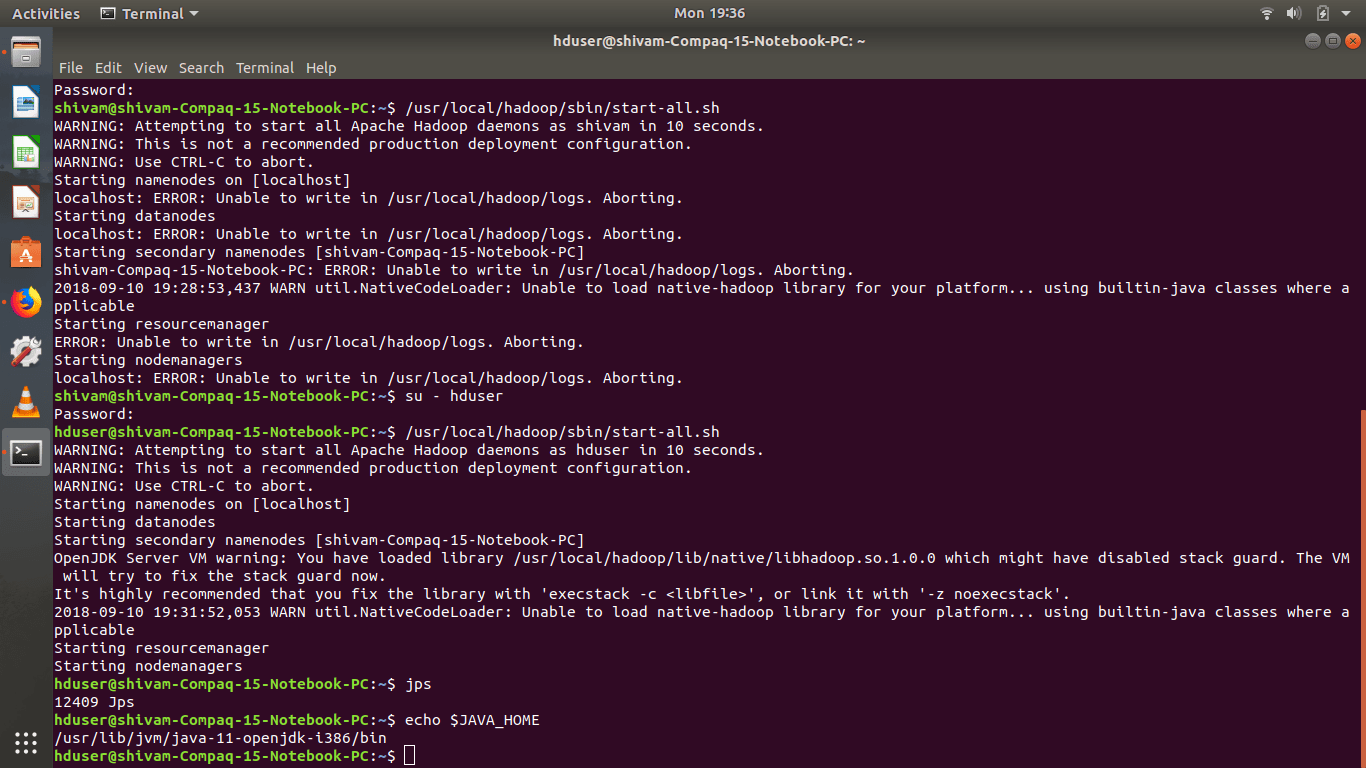1366x768 pixels.
Task: Minimize the terminal window
Action: click(x=1313, y=41)
